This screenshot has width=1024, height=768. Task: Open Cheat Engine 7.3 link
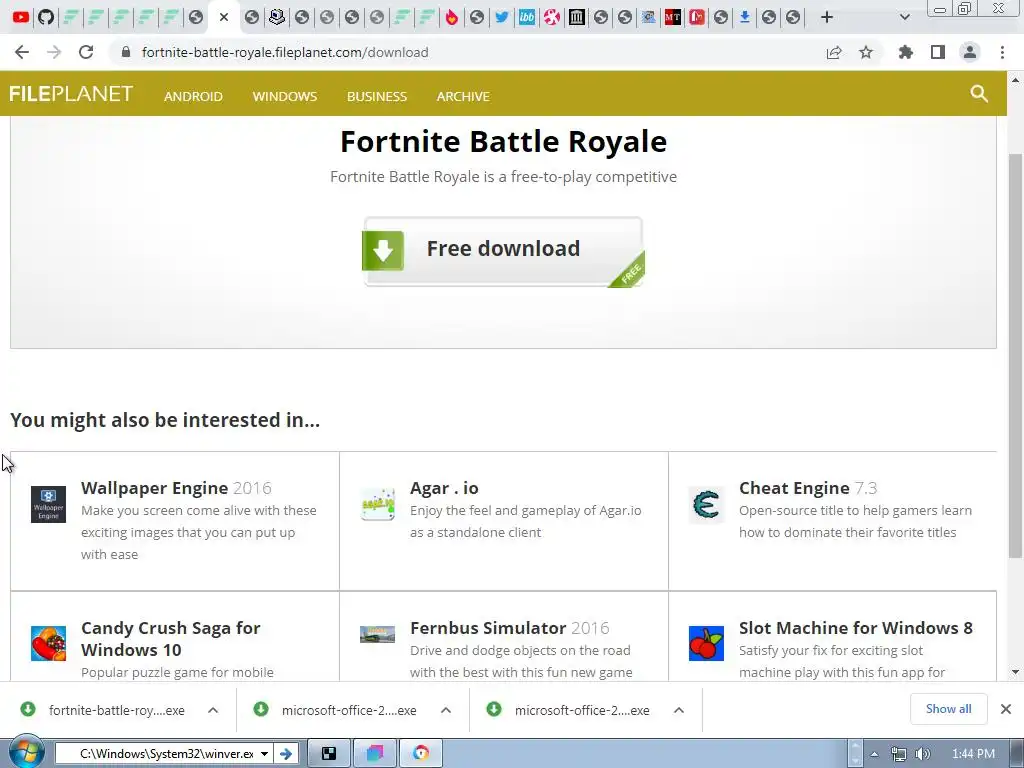(x=808, y=488)
